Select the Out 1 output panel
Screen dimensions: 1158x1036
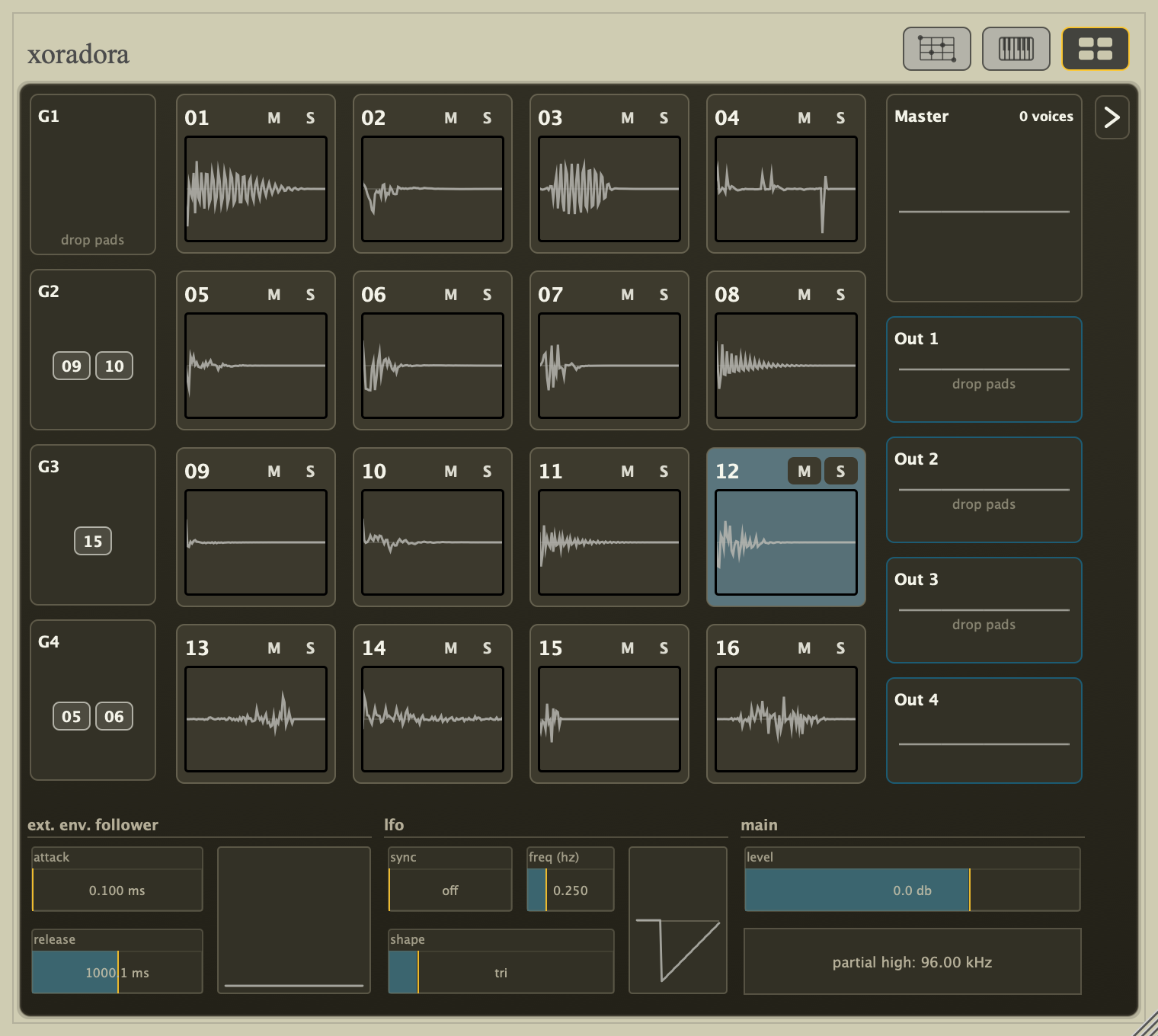(x=984, y=369)
